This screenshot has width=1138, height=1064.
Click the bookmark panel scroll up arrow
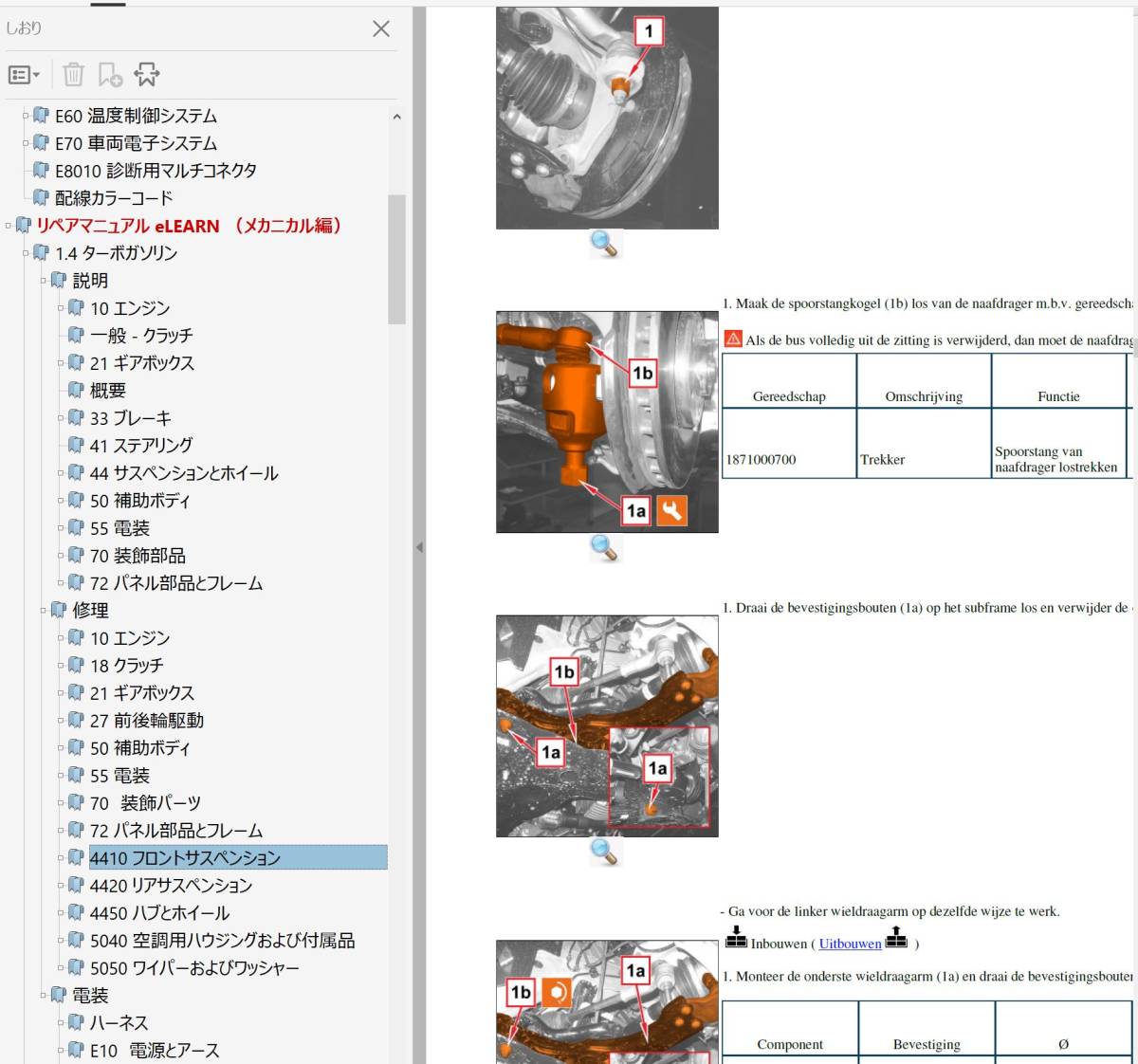coord(396,117)
